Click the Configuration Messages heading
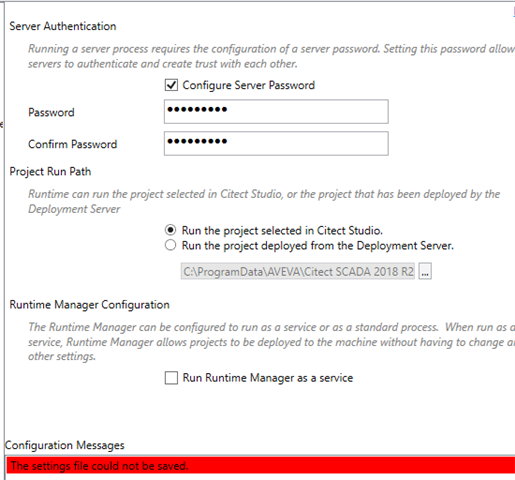Viewport: 515px width, 480px height. pos(65,445)
